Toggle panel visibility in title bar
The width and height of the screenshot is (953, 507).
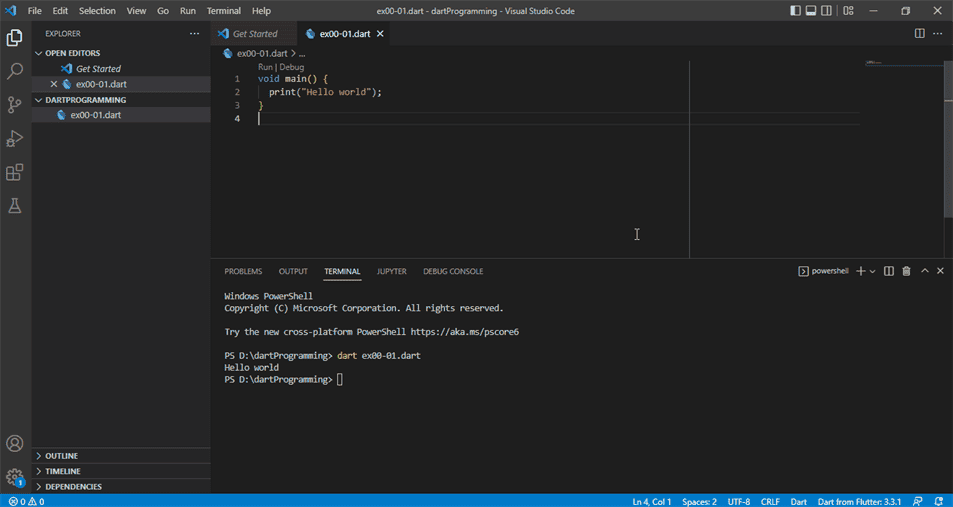811,11
